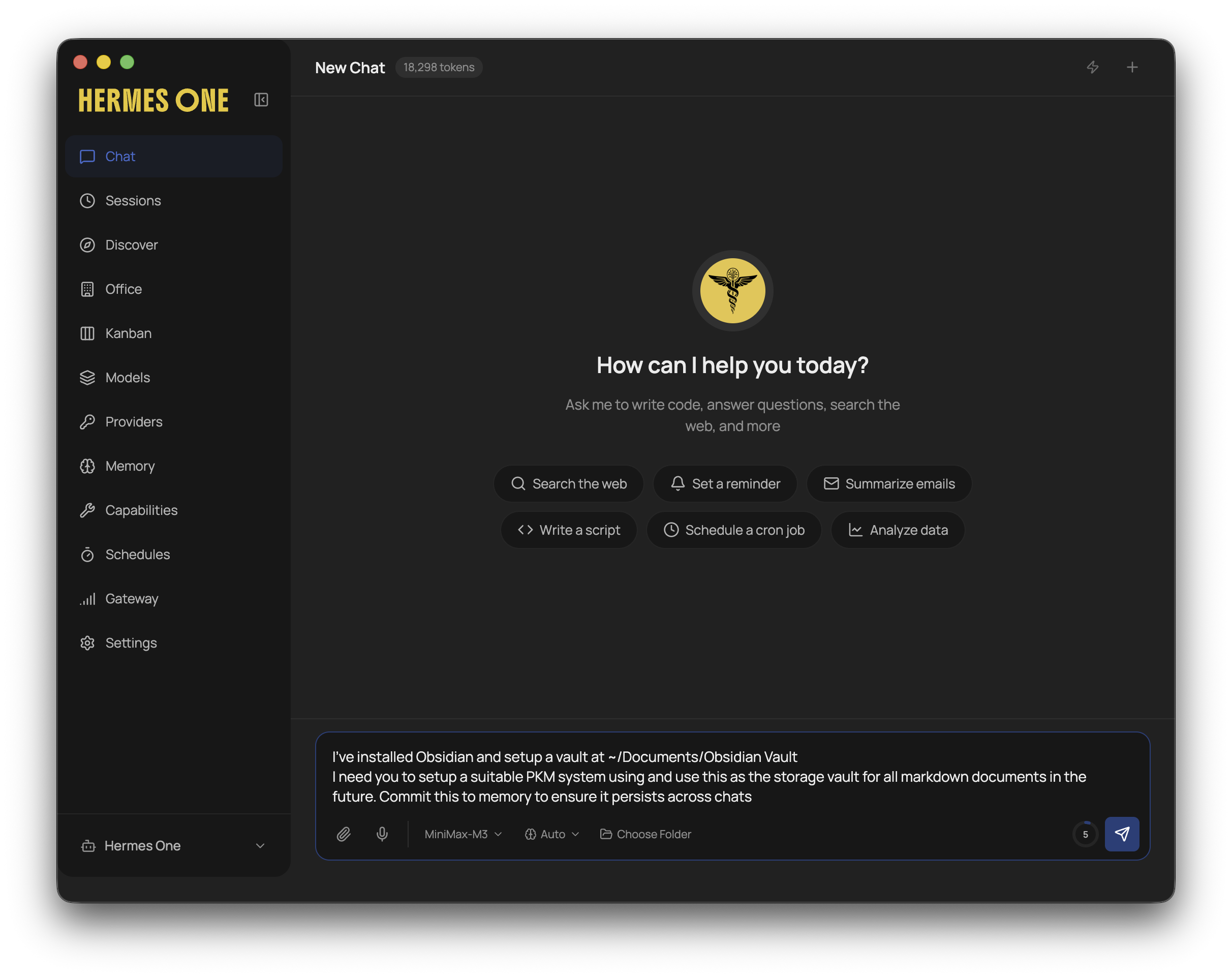
Task: Click the robot icon beside Hermes One
Action: point(88,845)
